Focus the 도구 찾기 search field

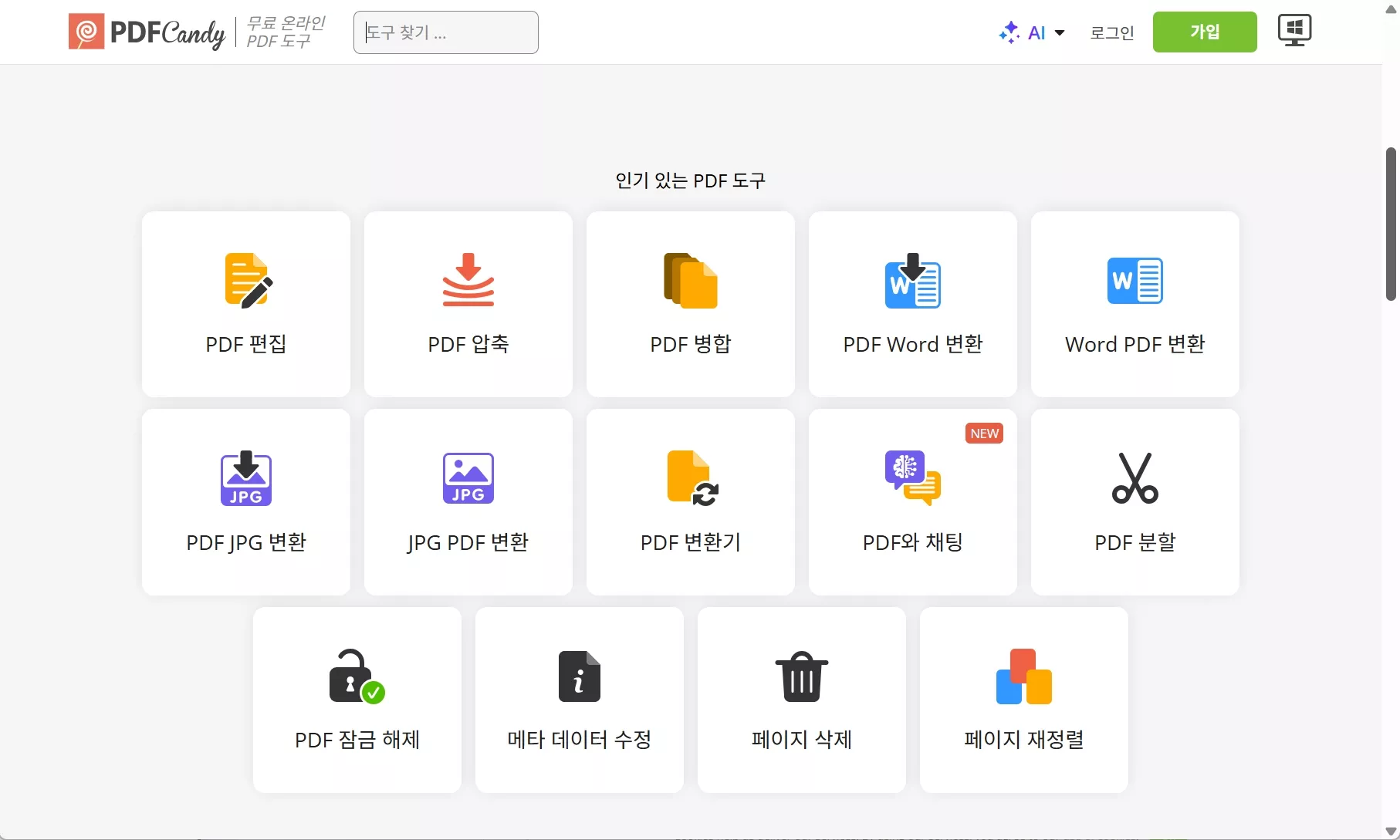446,32
